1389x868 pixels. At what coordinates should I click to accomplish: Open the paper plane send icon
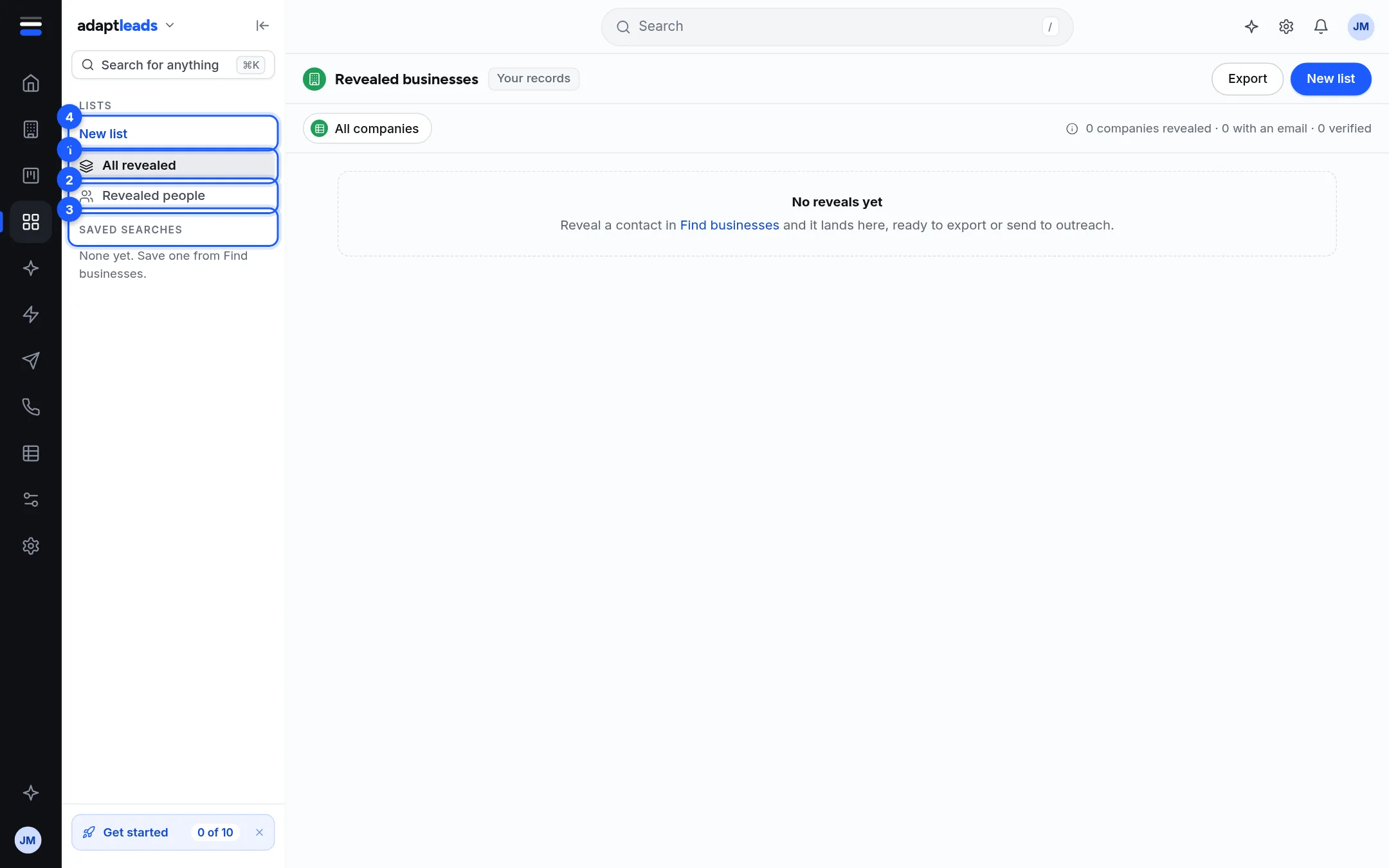tap(31, 361)
